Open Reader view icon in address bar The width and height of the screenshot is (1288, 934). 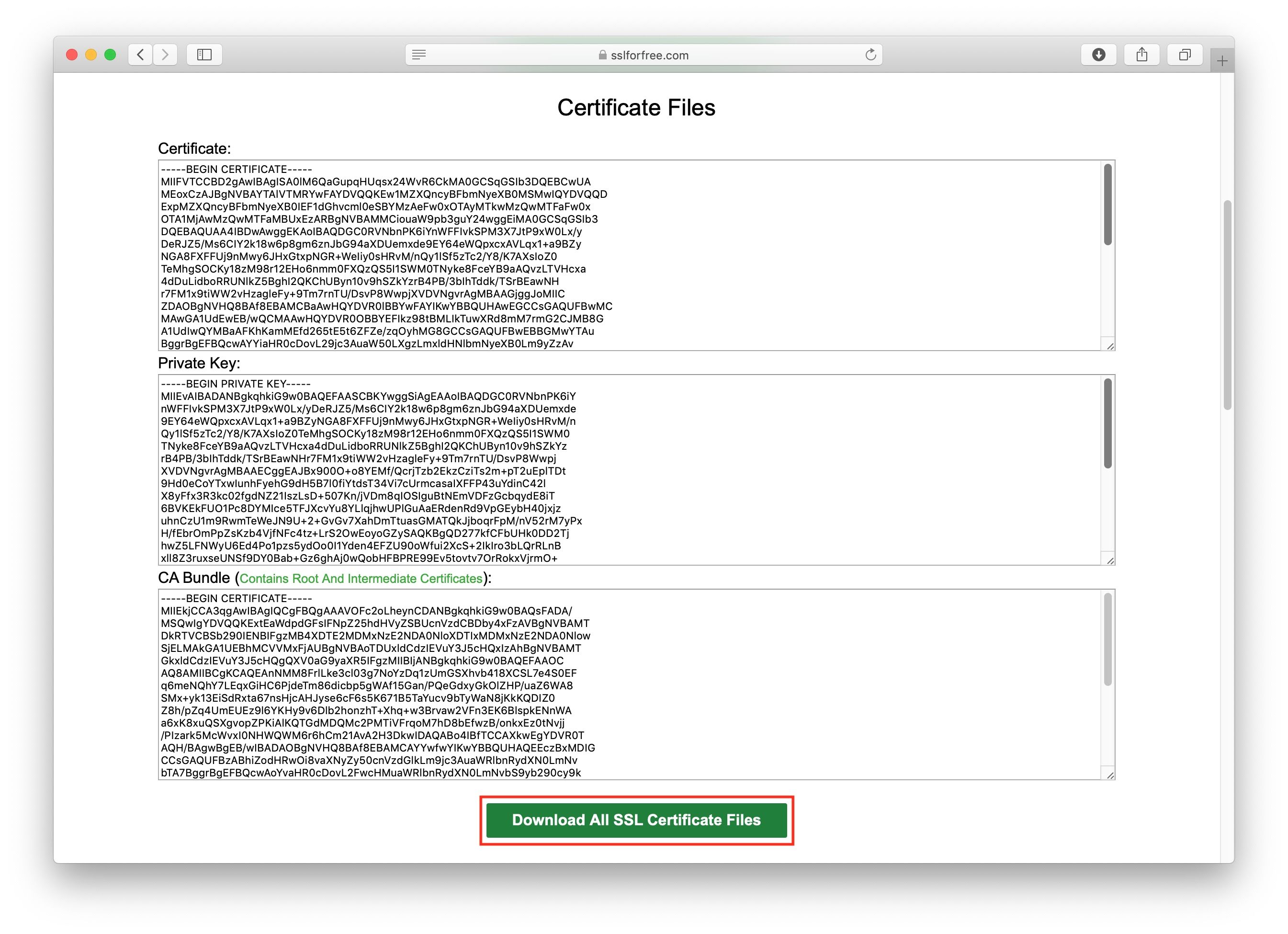[x=419, y=55]
